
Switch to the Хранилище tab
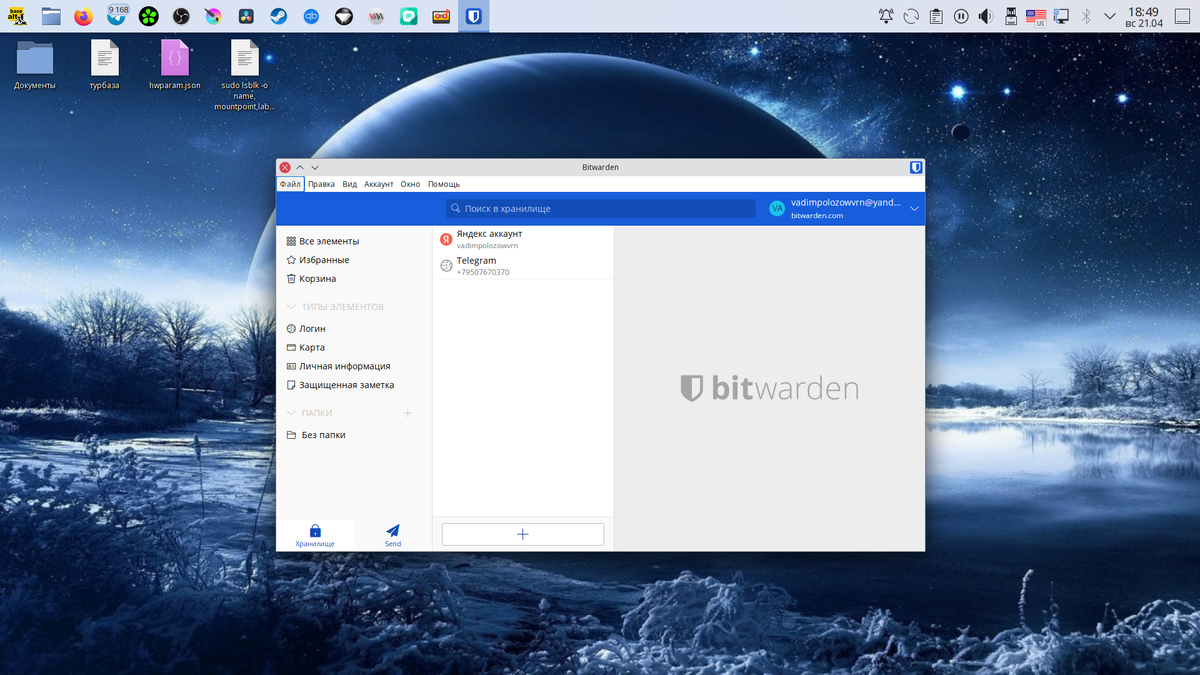pos(315,535)
